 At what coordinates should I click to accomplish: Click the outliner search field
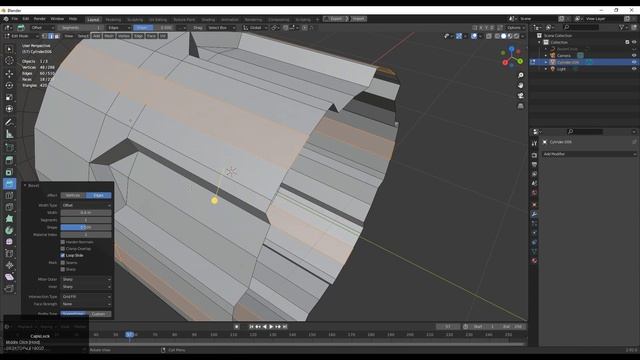point(581,27)
